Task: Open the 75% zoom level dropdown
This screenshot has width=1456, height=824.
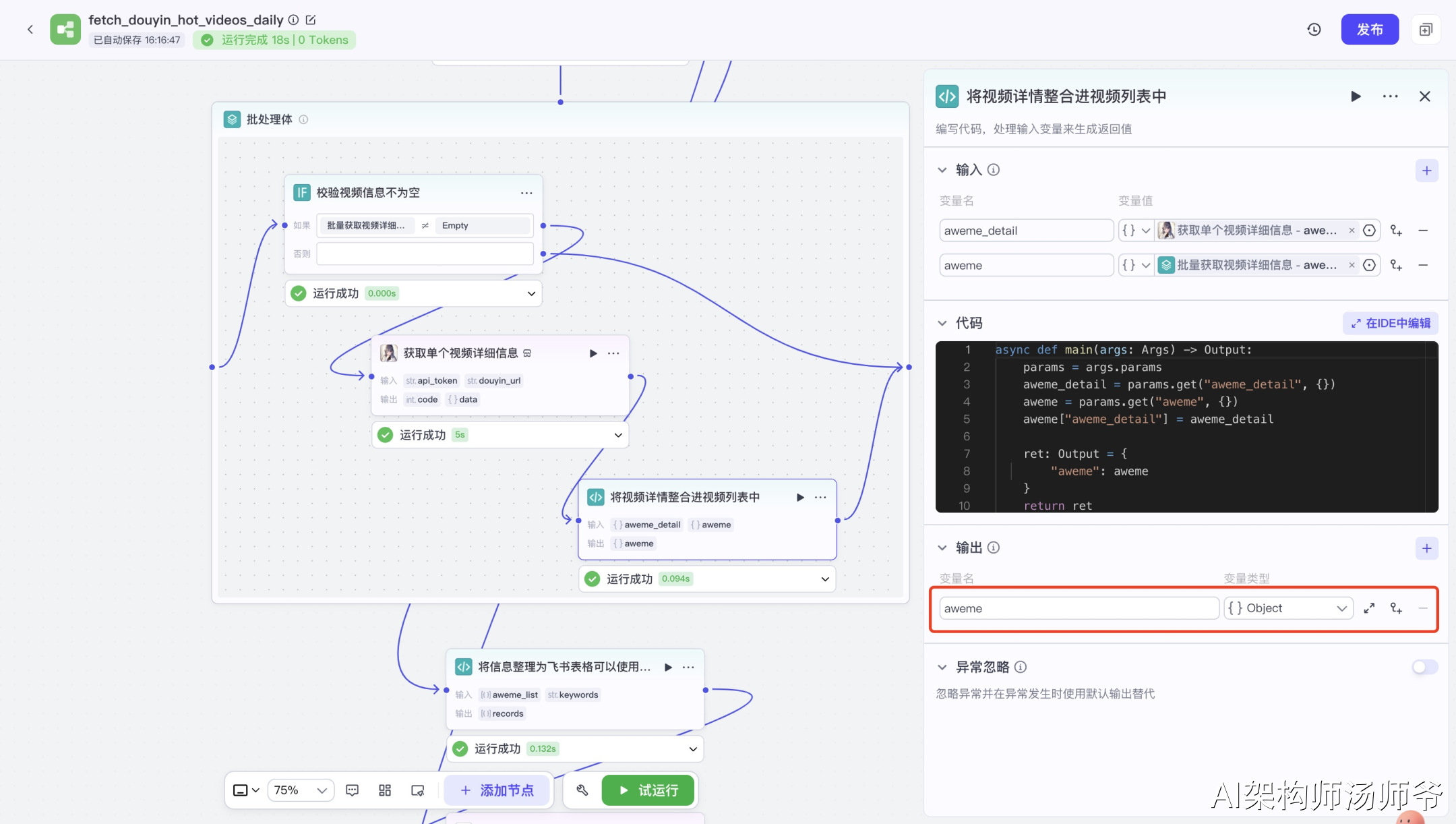Action: tap(301, 790)
